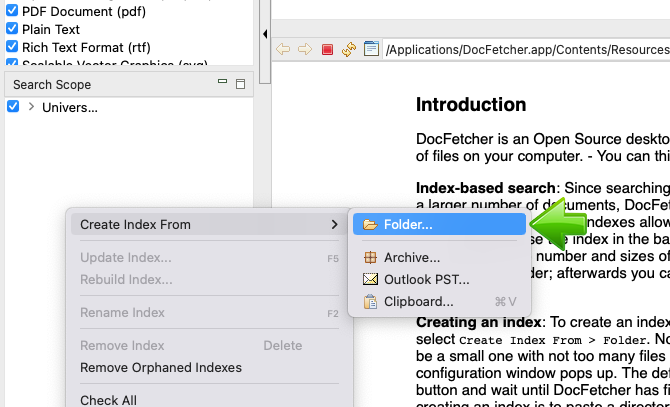Select Archive... in the submenu

(x=439, y=257)
